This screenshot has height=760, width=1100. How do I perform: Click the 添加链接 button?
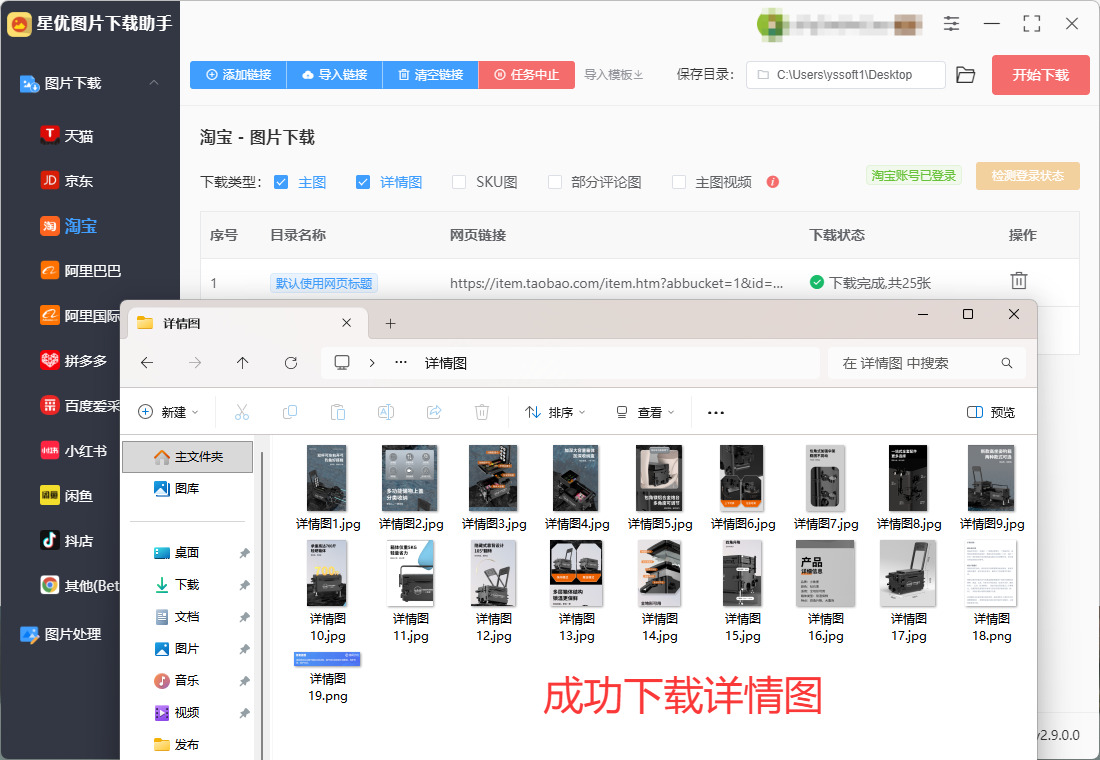point(239,75)
